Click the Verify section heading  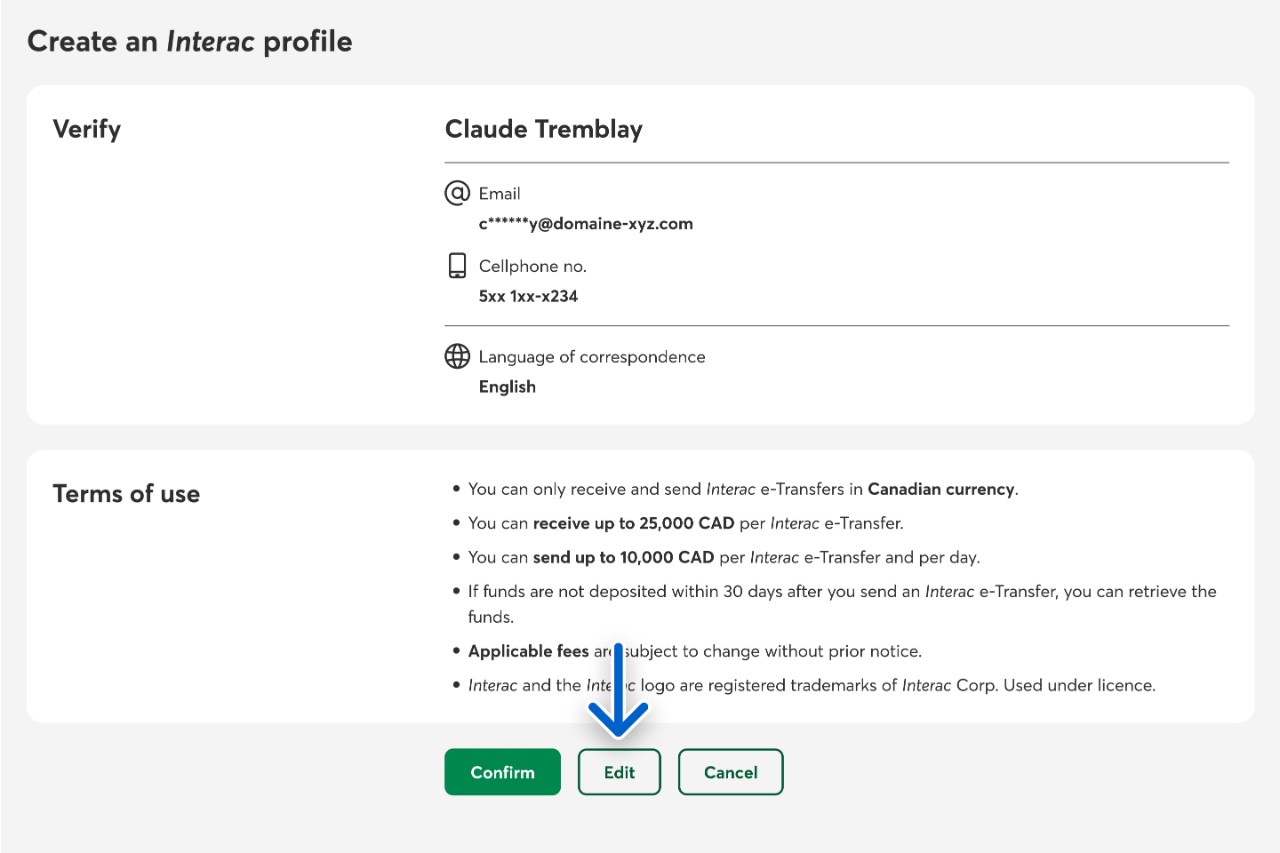point(86,129)
